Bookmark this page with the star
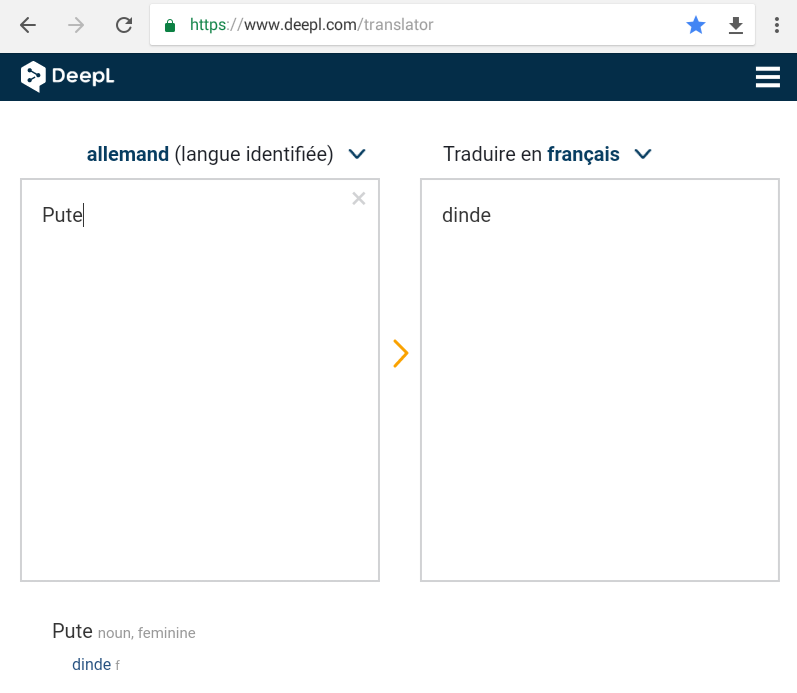The height and width of the screenshot is (693, 797). [x=696, y=25]
